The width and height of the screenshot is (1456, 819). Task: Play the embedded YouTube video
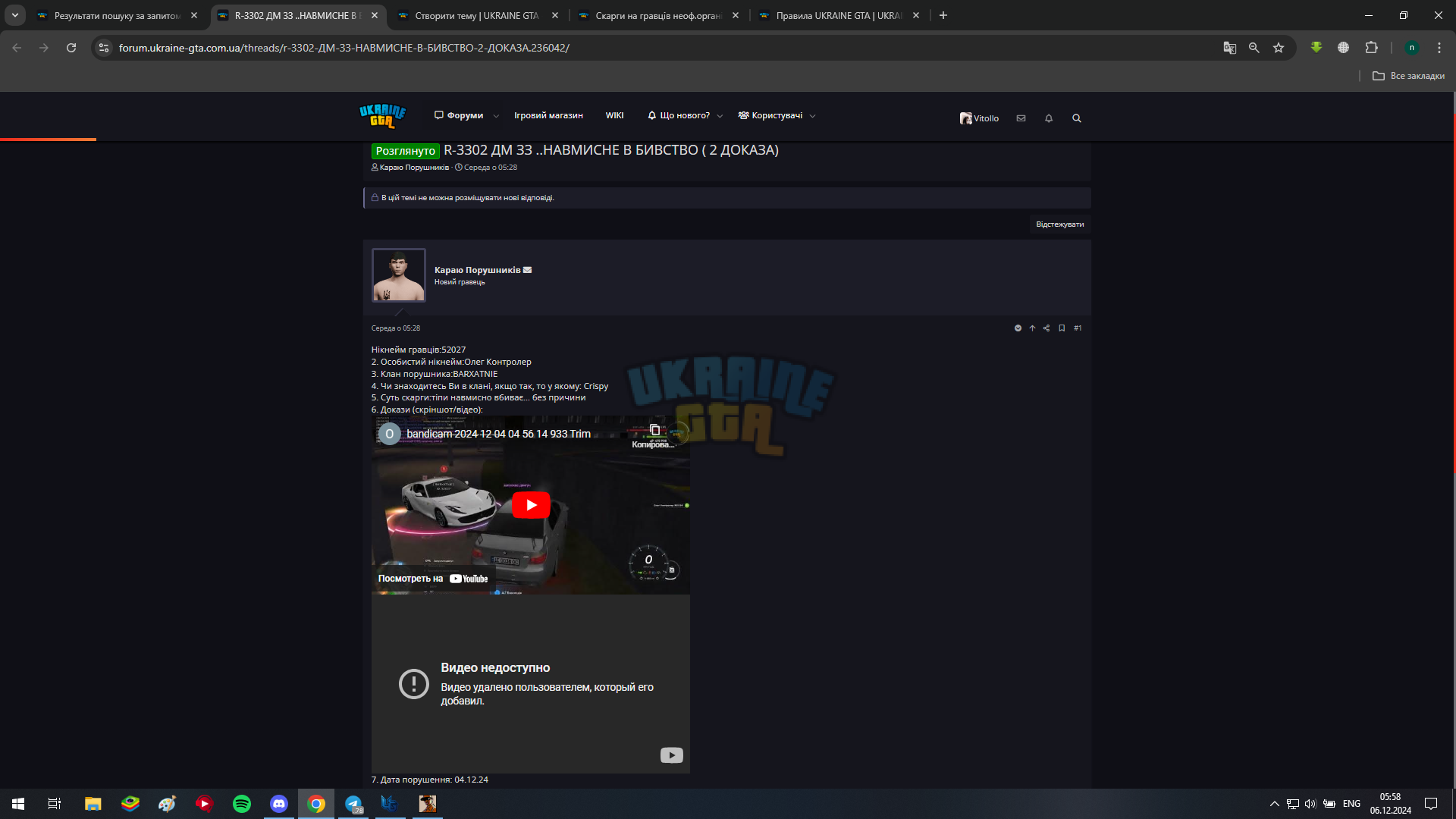531,505
